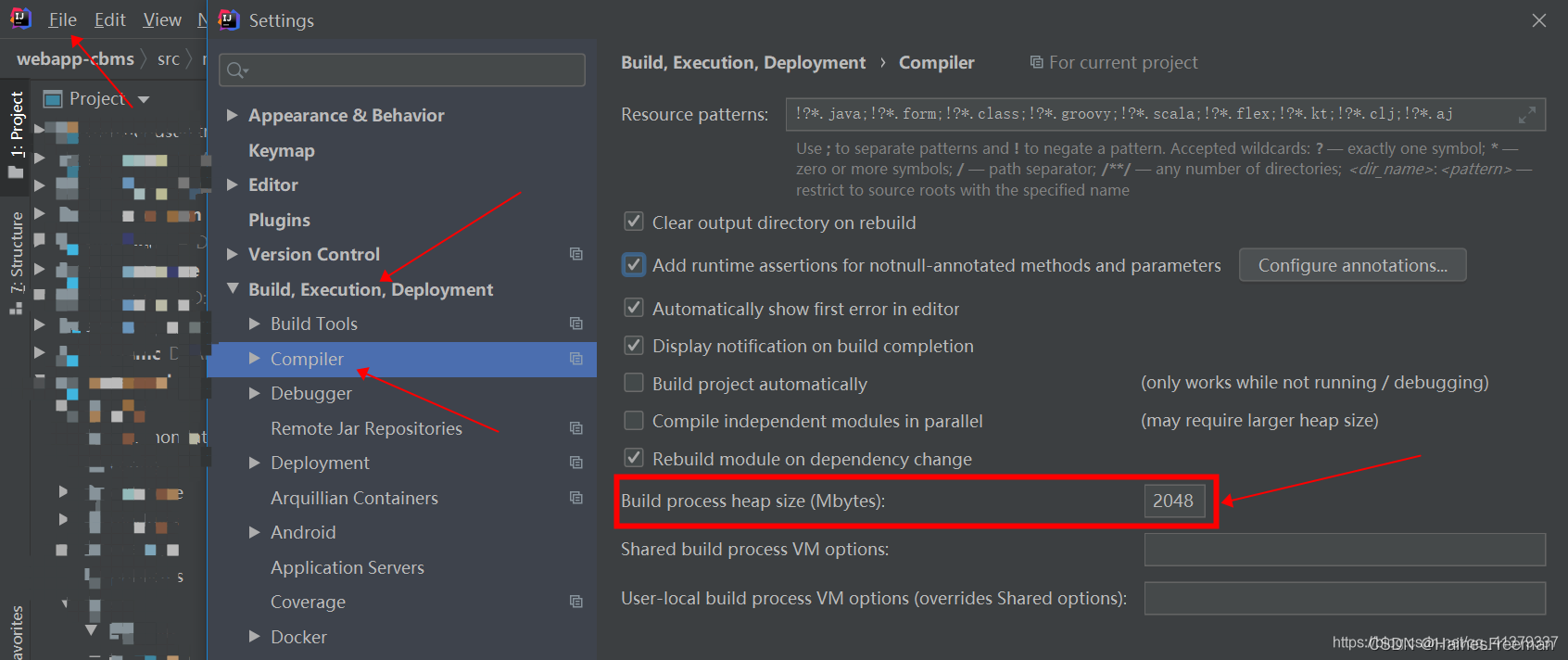Expand the Version Control section arrow

click(x=233, y=254)
